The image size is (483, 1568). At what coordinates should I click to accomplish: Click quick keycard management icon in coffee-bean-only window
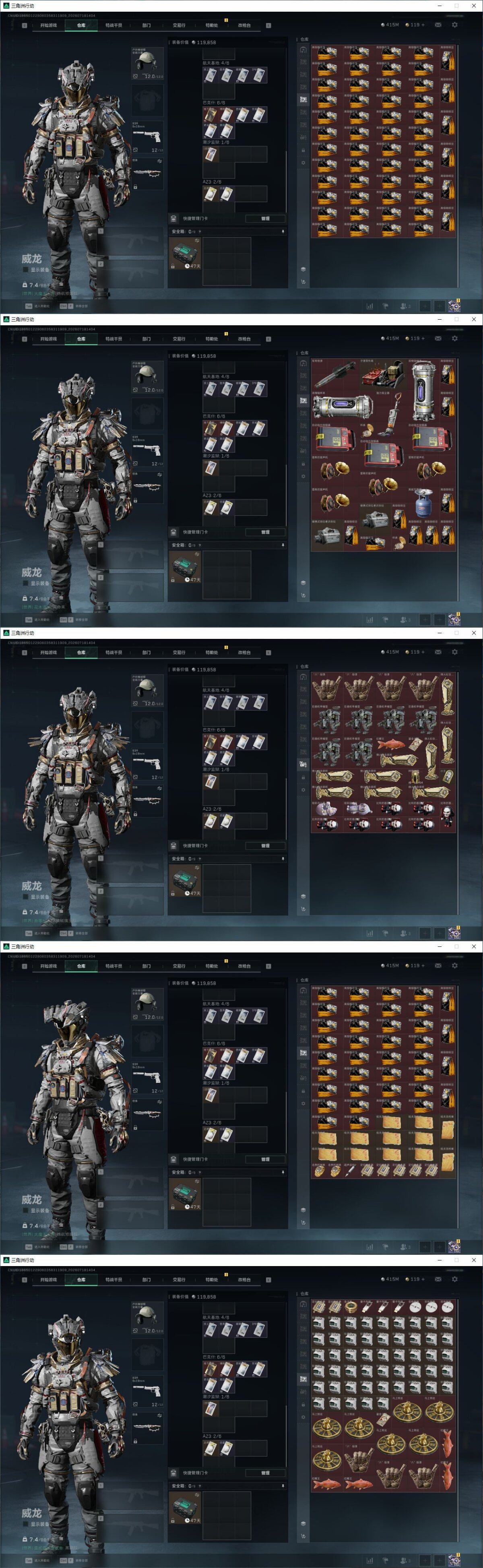click(174, 219)
